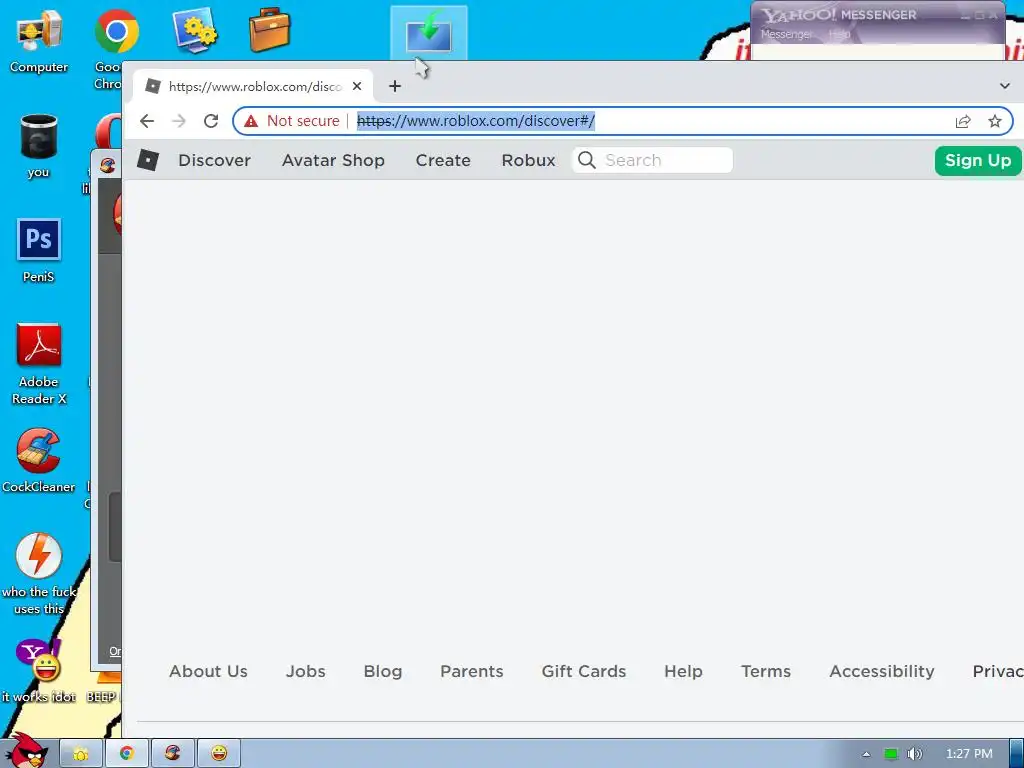
Task: Select the address bar URL
Action: pos(475,121)
